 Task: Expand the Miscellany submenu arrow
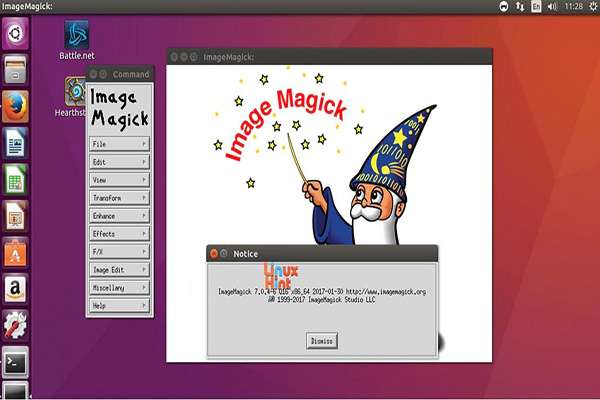click(144, 287)
